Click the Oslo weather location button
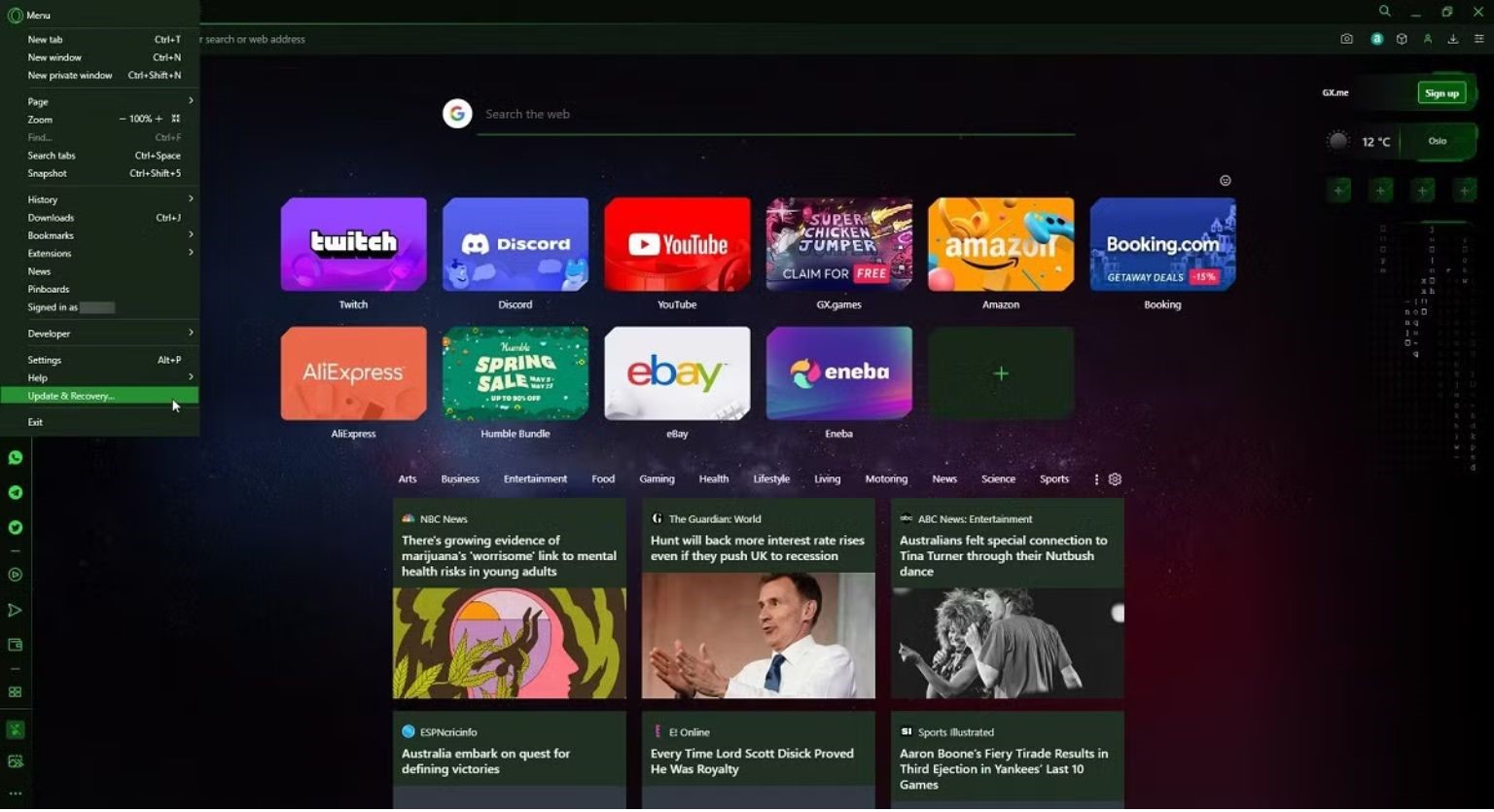The width and height of the screenshot is (1494, 812). tap(1438, 141)
